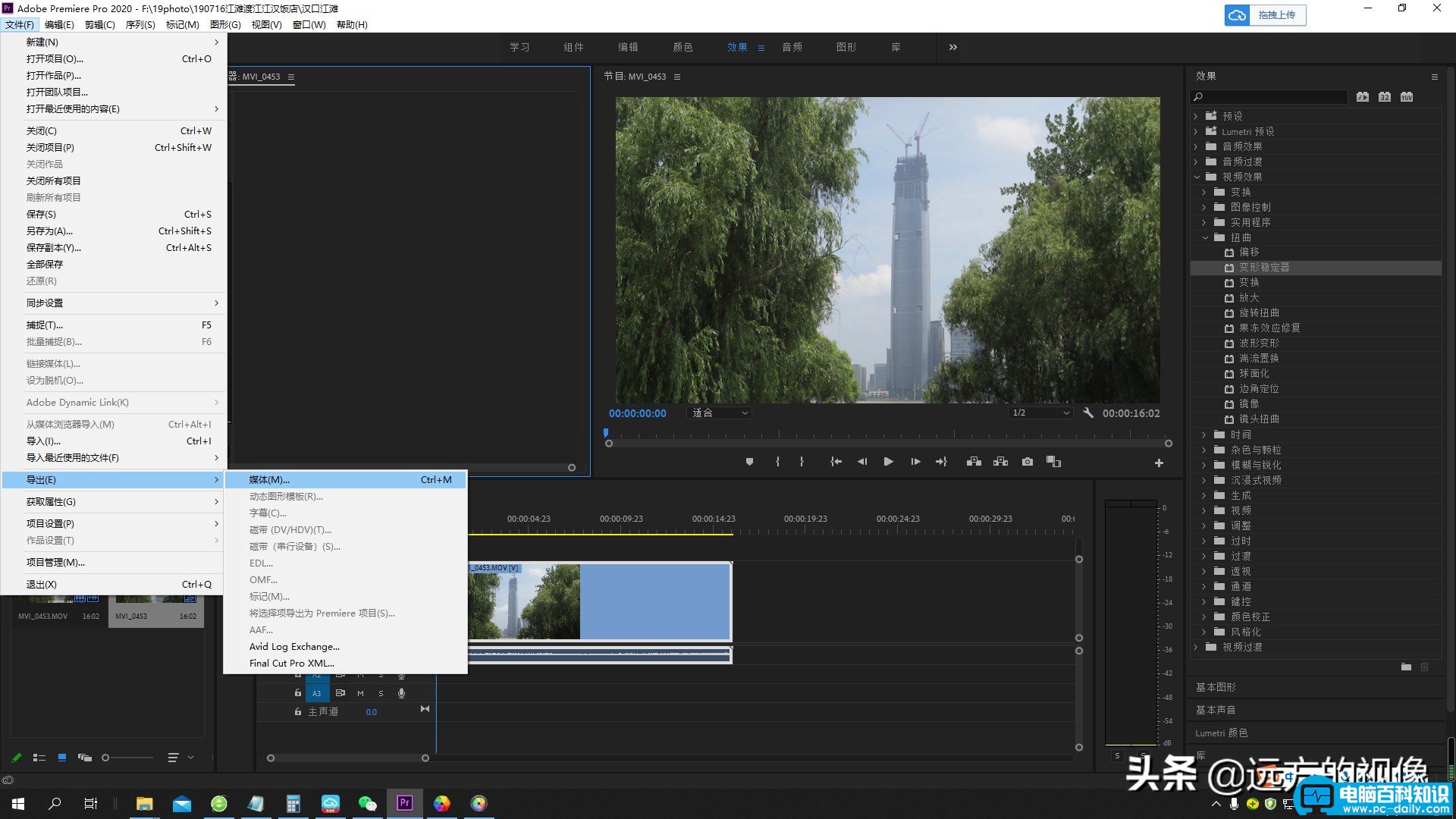Click the delete custom items trash icon

click(x=1424, y=667)
